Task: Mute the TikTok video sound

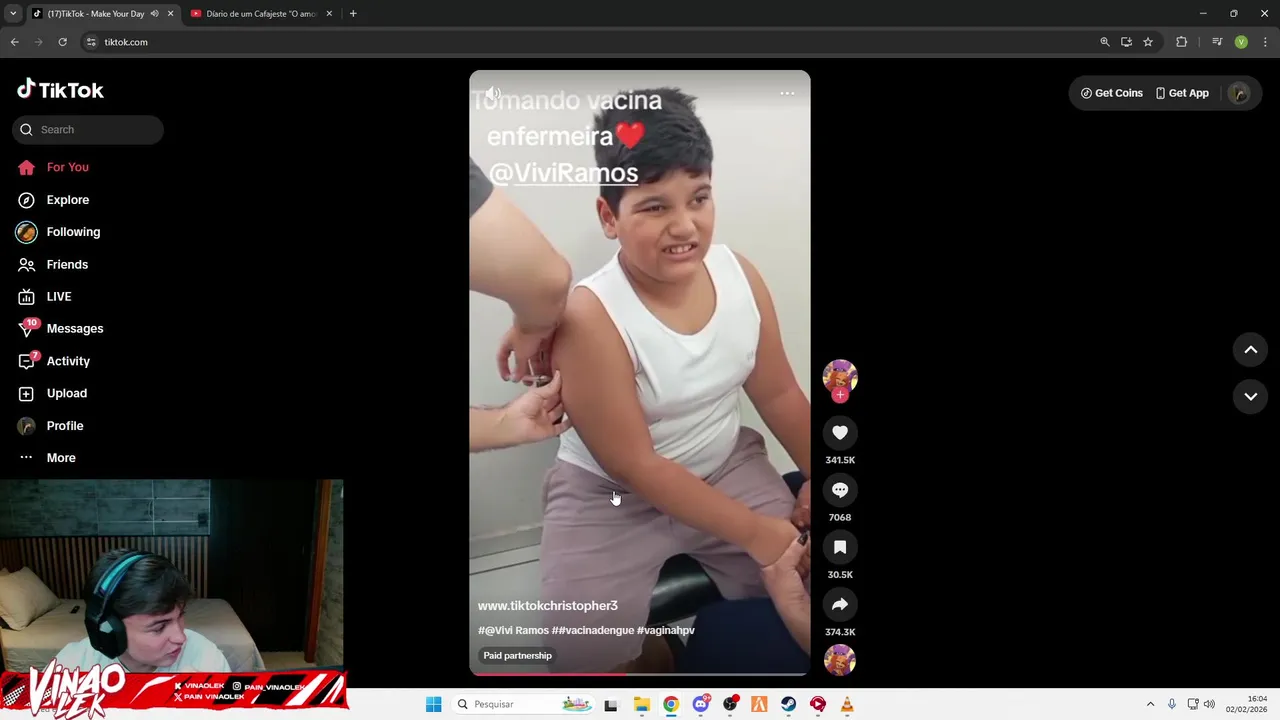Action: click(x=492, y=93)
